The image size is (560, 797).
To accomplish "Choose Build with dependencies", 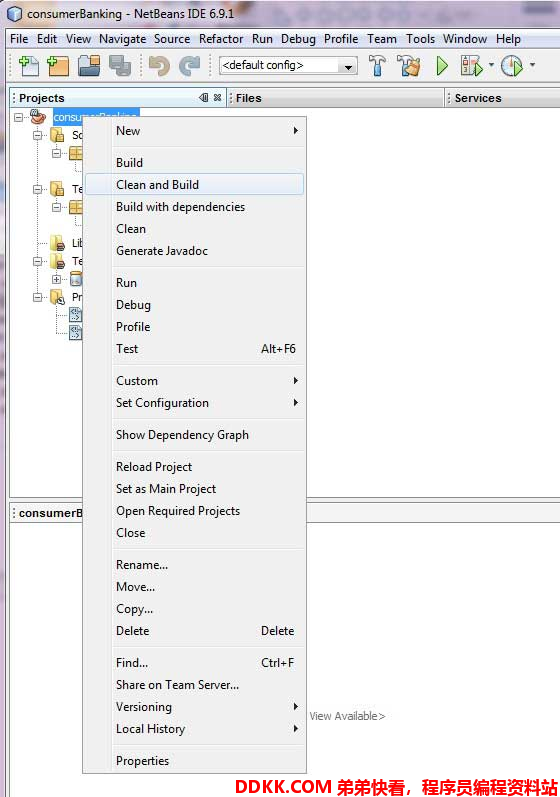I will coord(195,207).
